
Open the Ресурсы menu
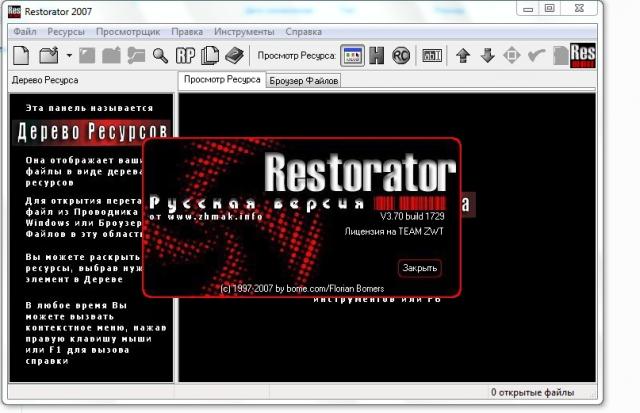point(66,32)
